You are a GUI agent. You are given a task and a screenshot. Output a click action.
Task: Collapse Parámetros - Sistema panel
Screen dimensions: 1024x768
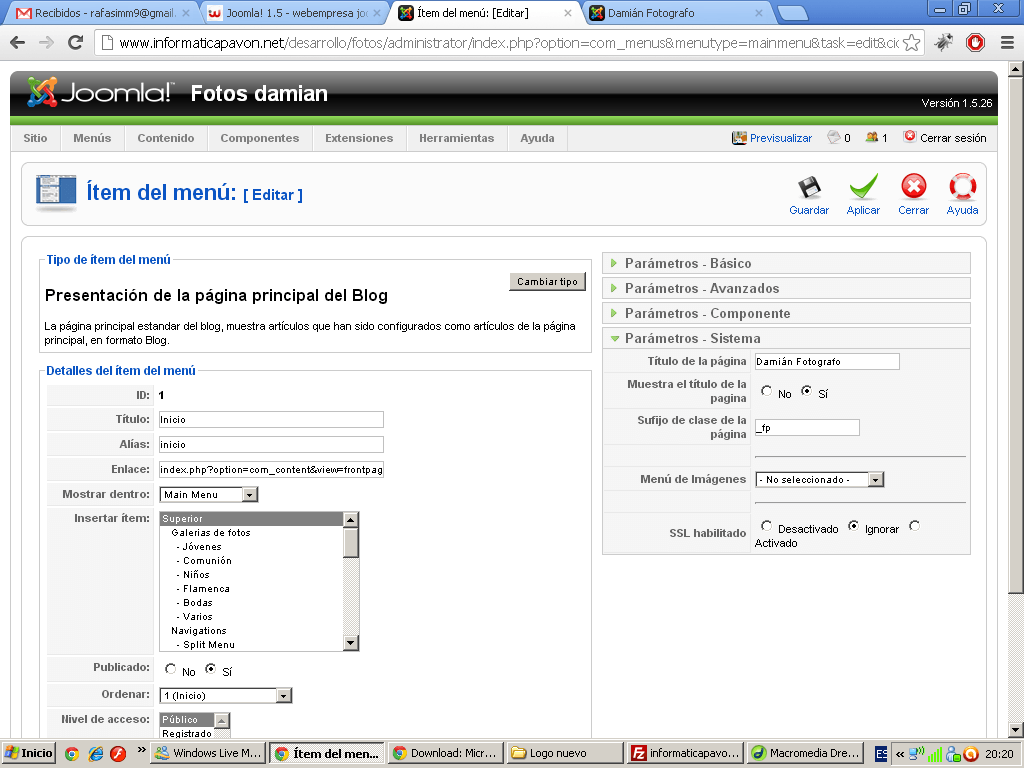(x=786, y=338)
